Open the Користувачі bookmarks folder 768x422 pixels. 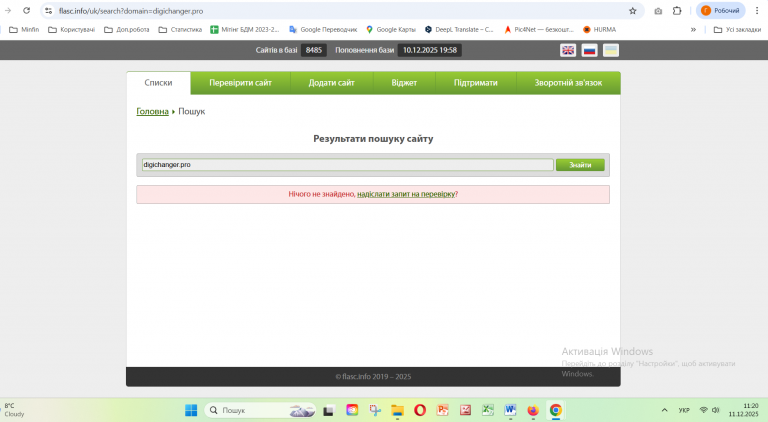coord(72,29)
